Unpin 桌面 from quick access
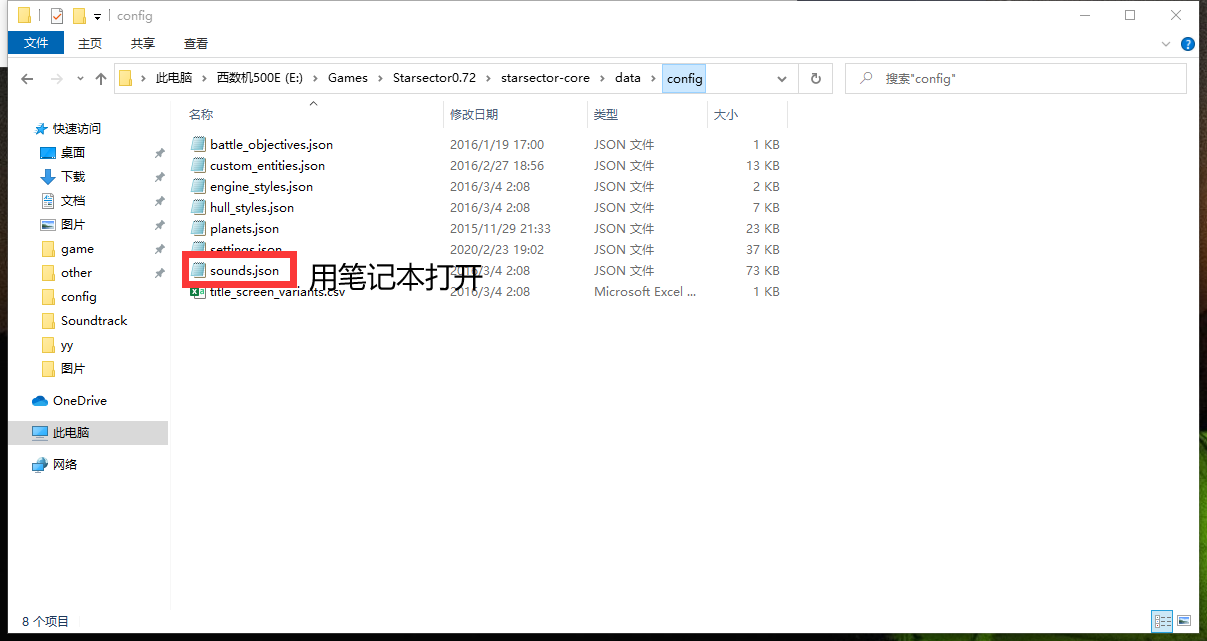 tap(158, 151)
